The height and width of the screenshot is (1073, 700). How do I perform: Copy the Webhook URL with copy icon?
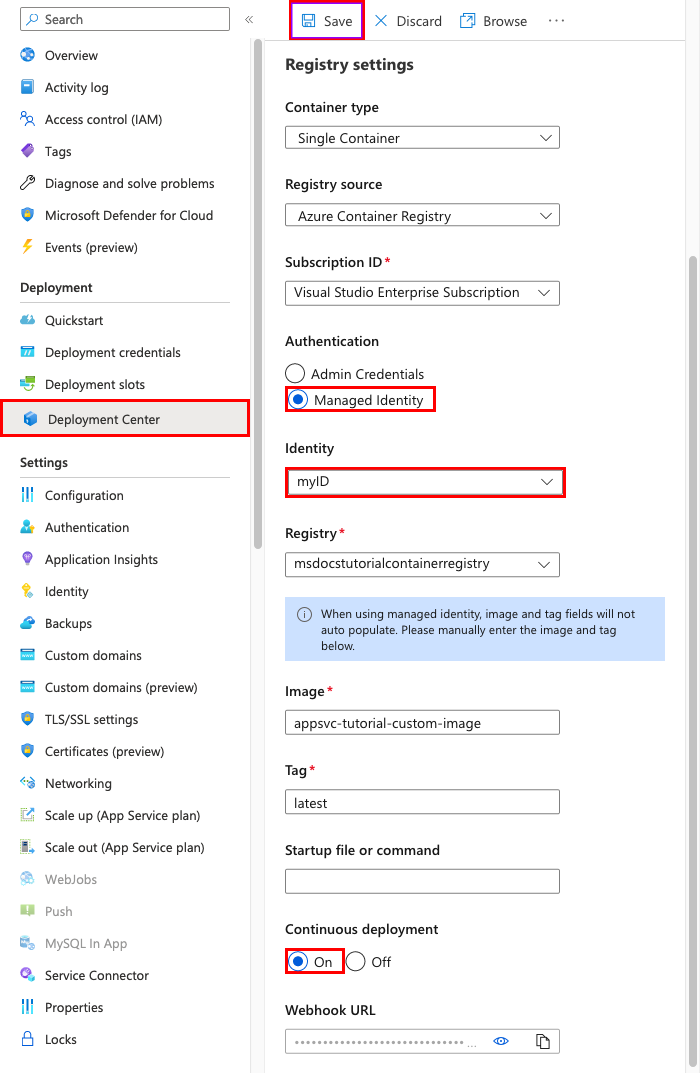543,1041
